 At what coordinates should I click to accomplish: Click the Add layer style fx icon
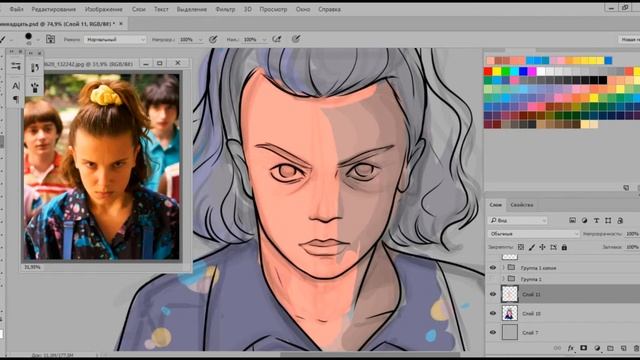571,348
